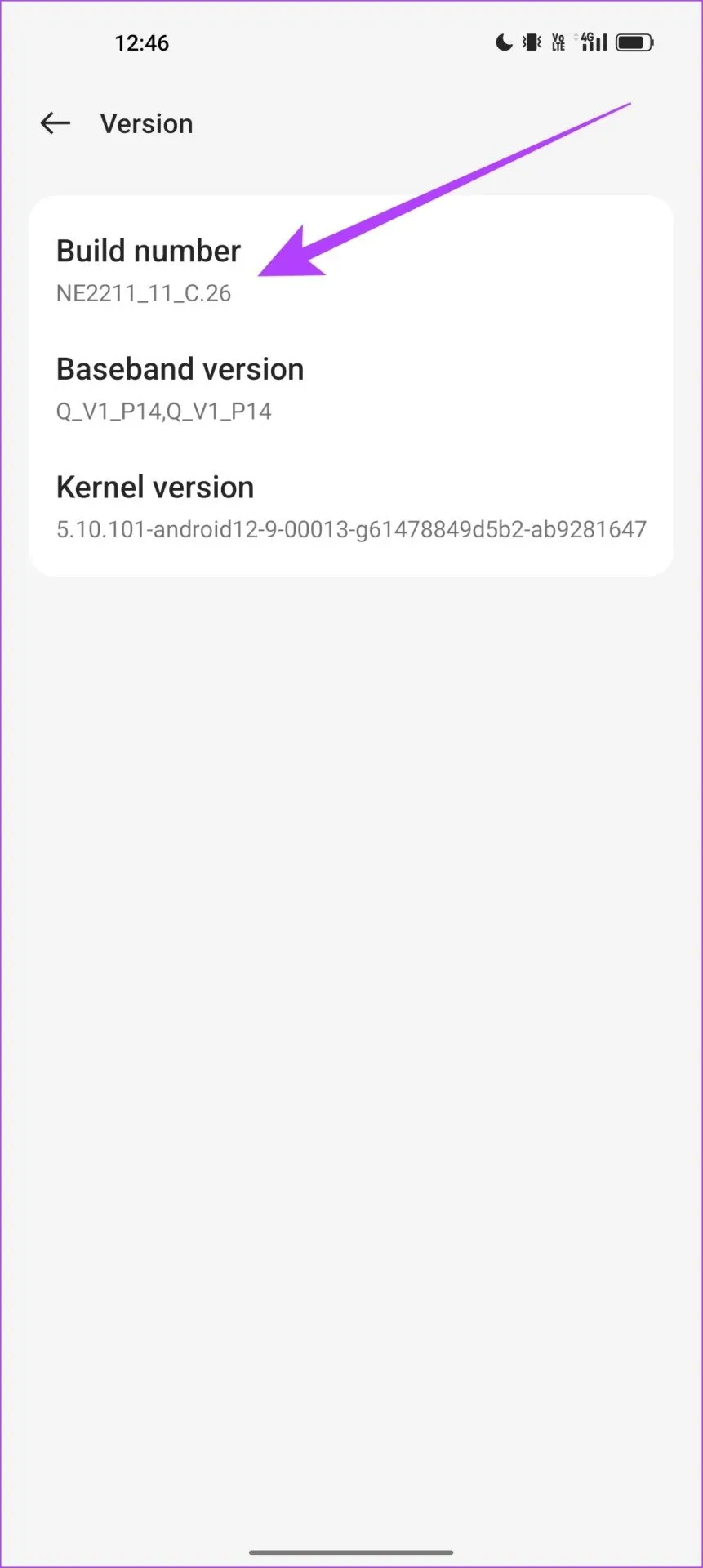Tap the Q_V1_P14,Q_V1_P14 baseband value
This screenshot has width=703, height=1568.
pyautogui.click(x=164, y=411)
